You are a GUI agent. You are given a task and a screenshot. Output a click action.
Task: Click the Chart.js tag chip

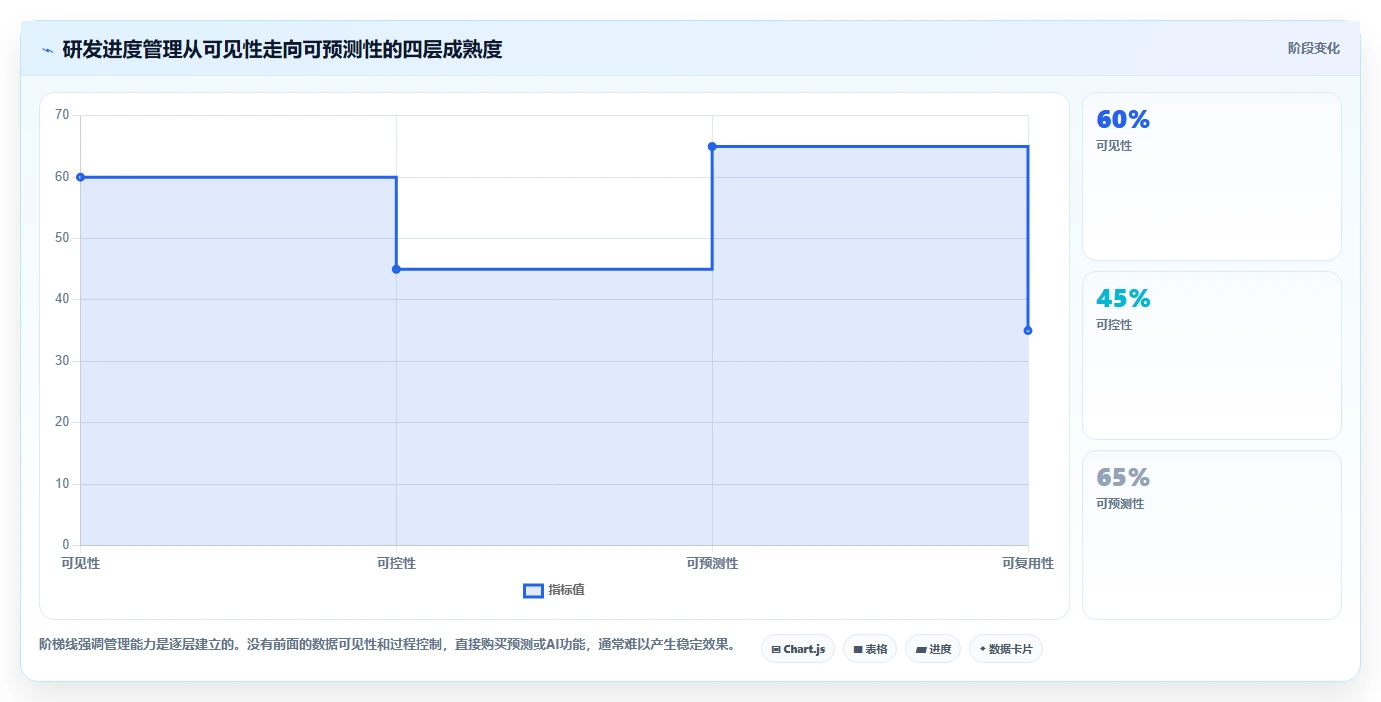(798, 649)
